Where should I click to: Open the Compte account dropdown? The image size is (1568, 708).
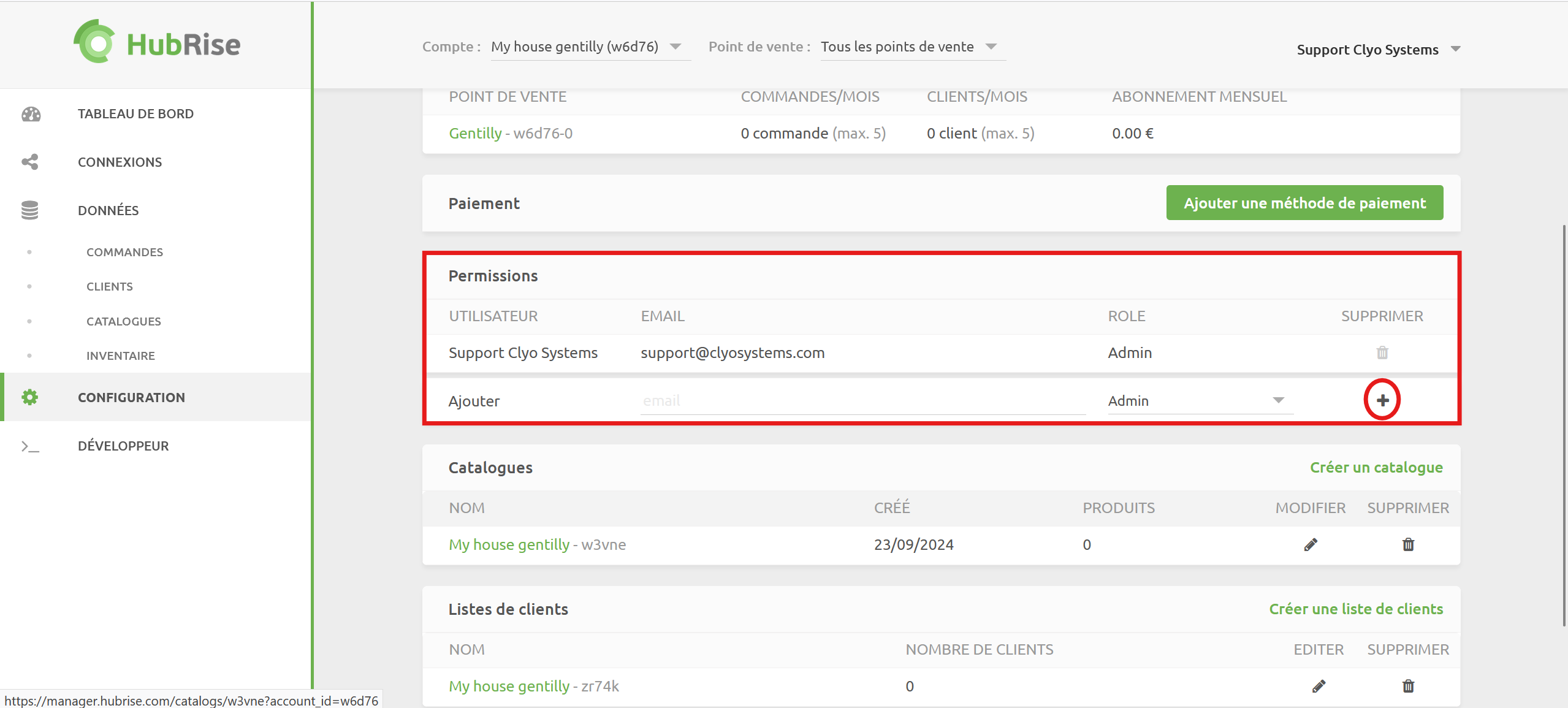(590, 47)
